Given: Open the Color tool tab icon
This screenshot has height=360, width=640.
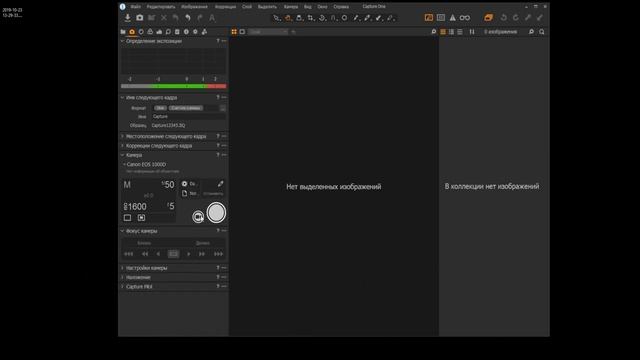Looking at the screenshot, I should pyautogui.click(x=150, y=32).
